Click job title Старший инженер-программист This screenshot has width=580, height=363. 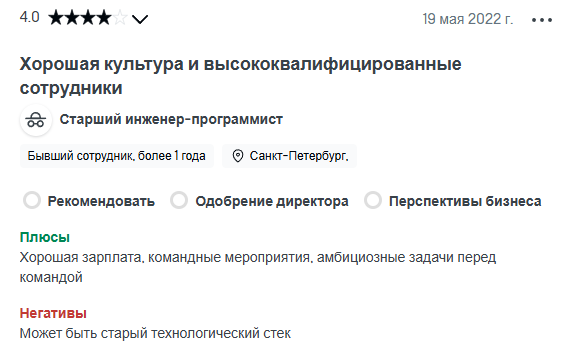click(x=171, y=120)
